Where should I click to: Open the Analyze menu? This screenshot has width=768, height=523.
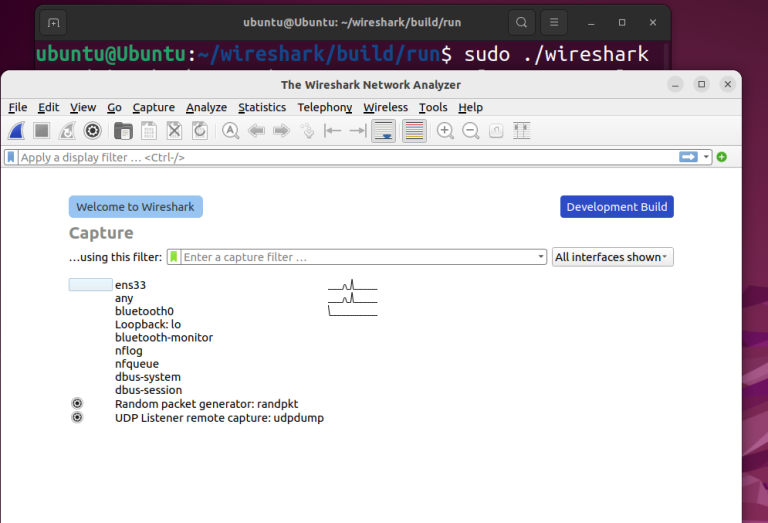tap(206, 107)
